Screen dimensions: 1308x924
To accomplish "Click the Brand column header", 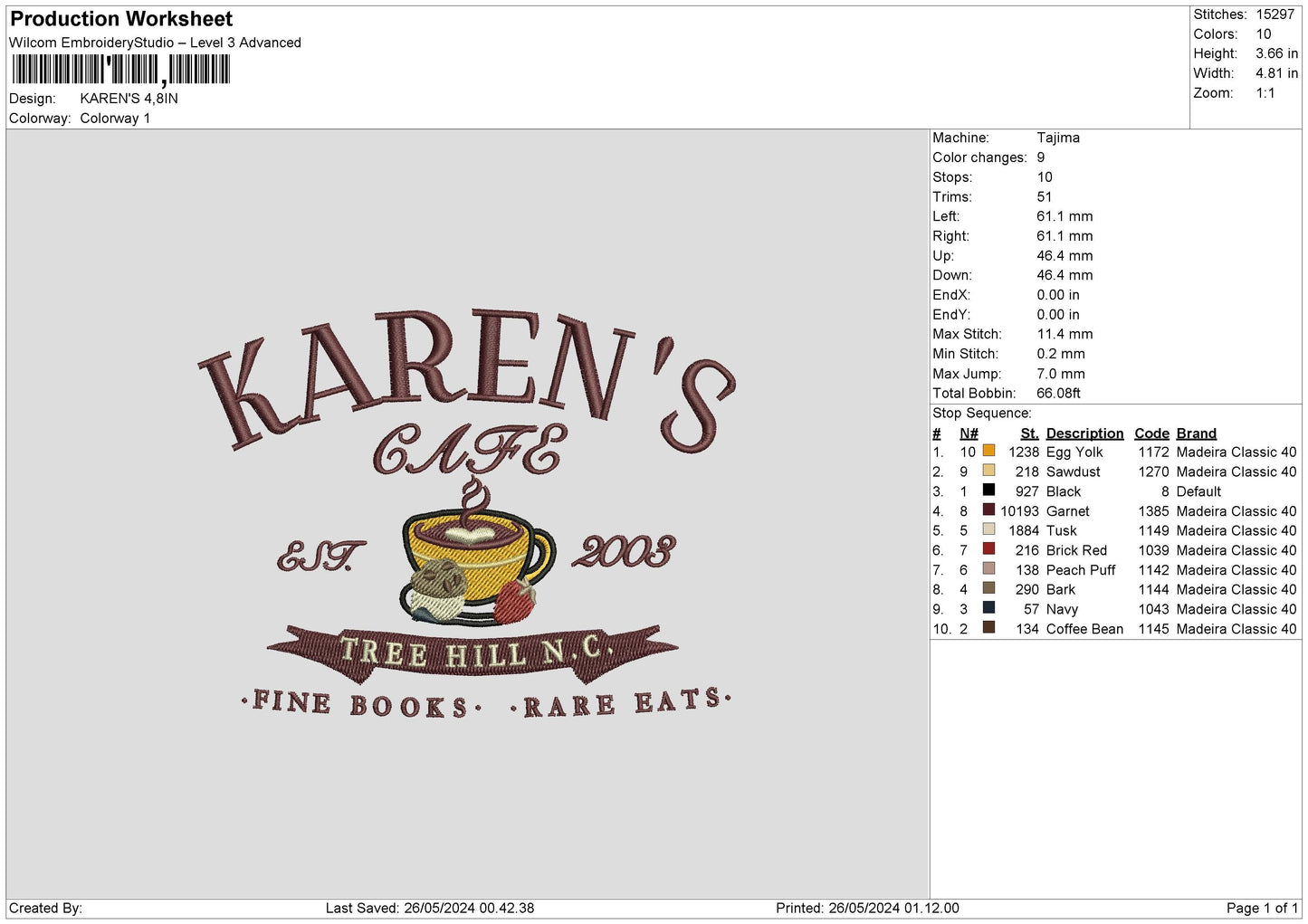I will 1197,433.
